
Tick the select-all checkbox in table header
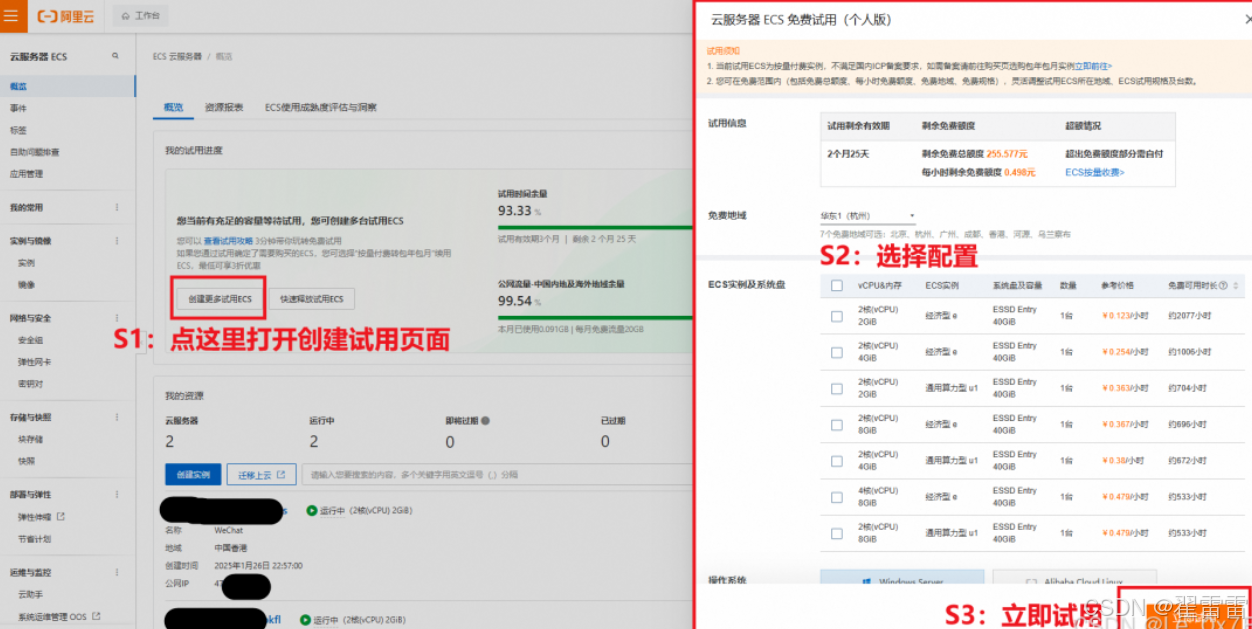(837, 286)
